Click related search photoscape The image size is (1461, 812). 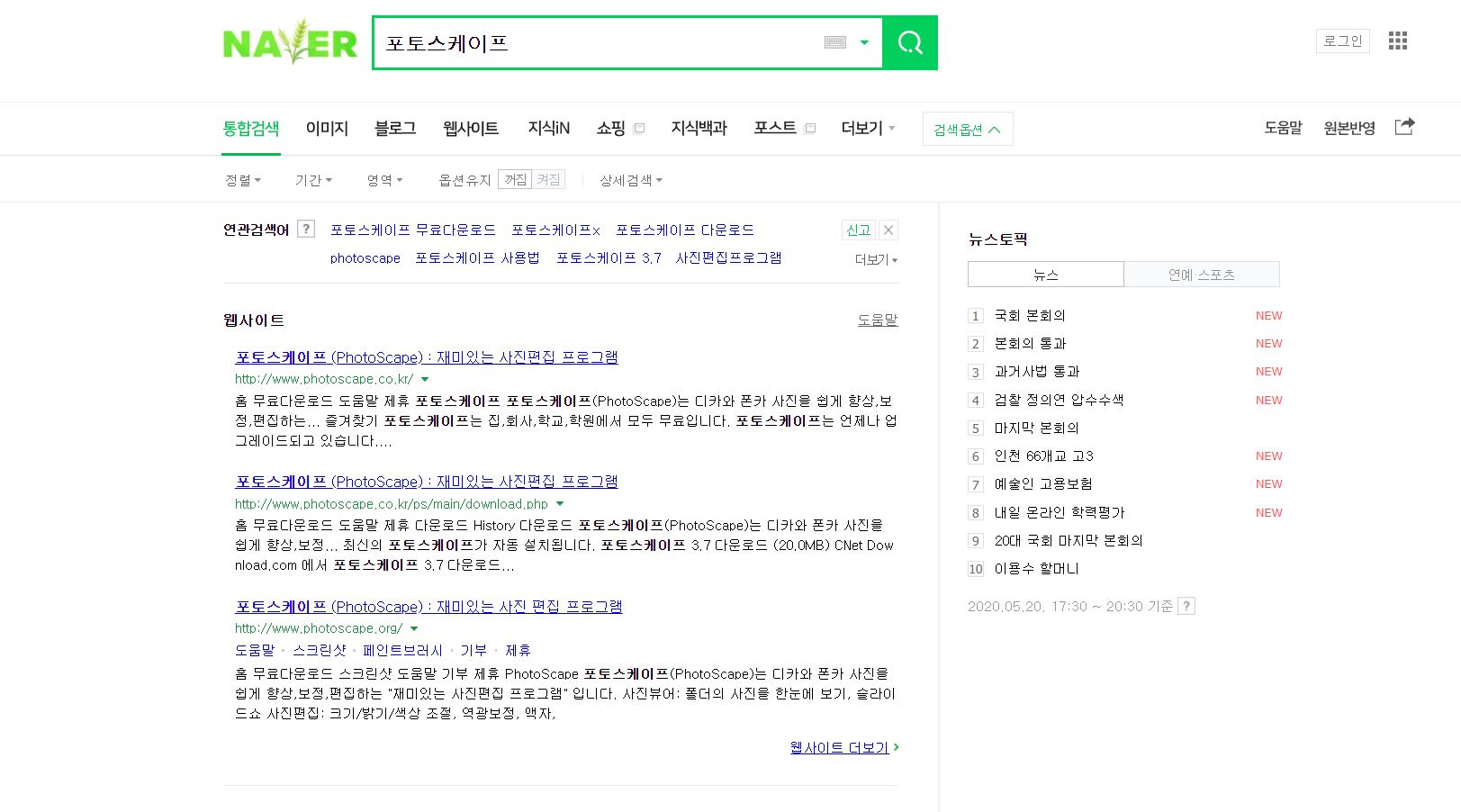tap(365, 257)
